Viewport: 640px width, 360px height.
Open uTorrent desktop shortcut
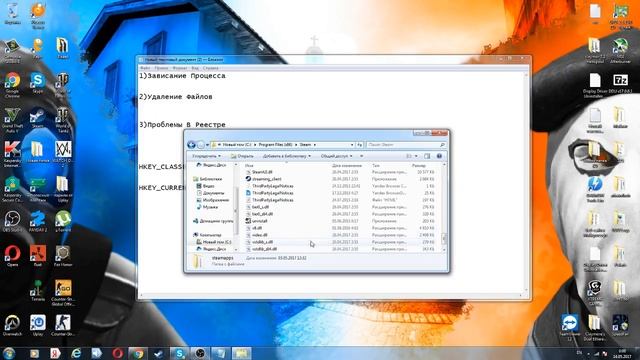(63, 221)
